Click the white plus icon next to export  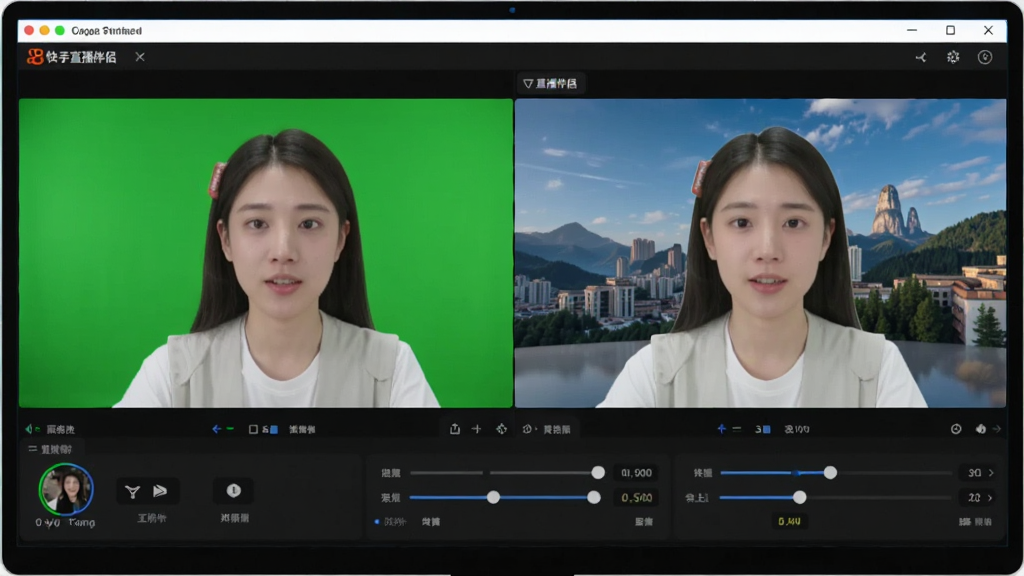point(477,429)
